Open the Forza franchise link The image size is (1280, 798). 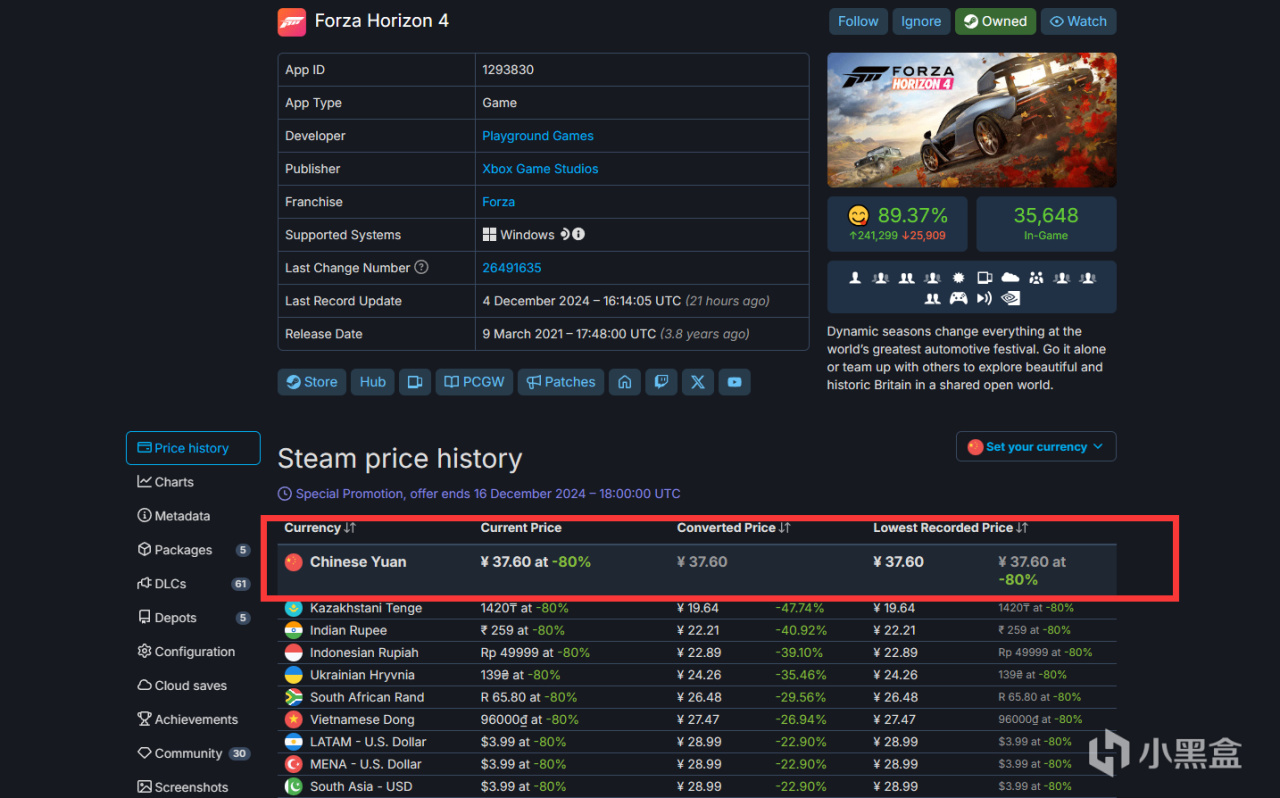499,202
